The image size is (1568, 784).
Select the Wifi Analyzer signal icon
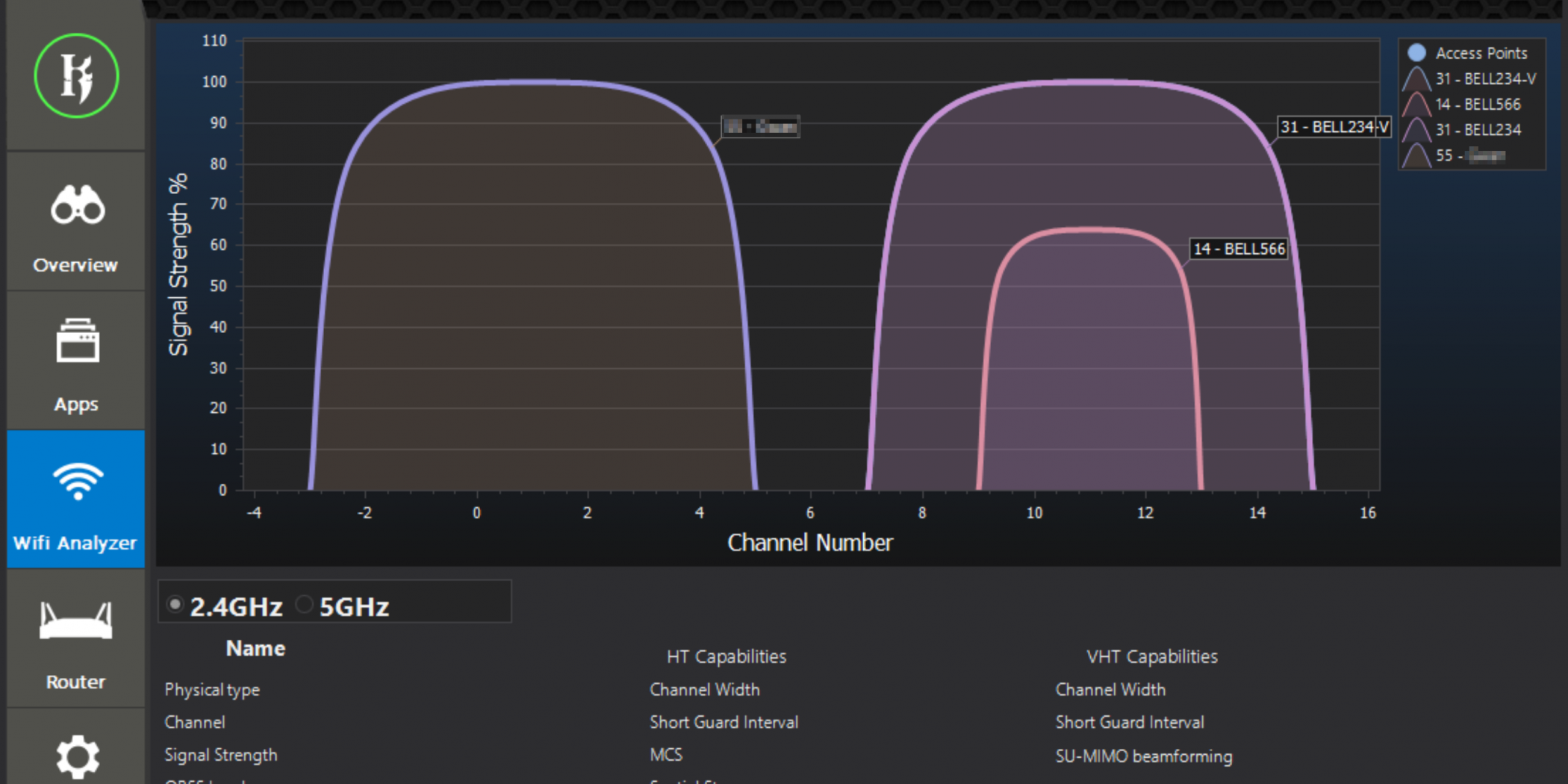[77, 482]
